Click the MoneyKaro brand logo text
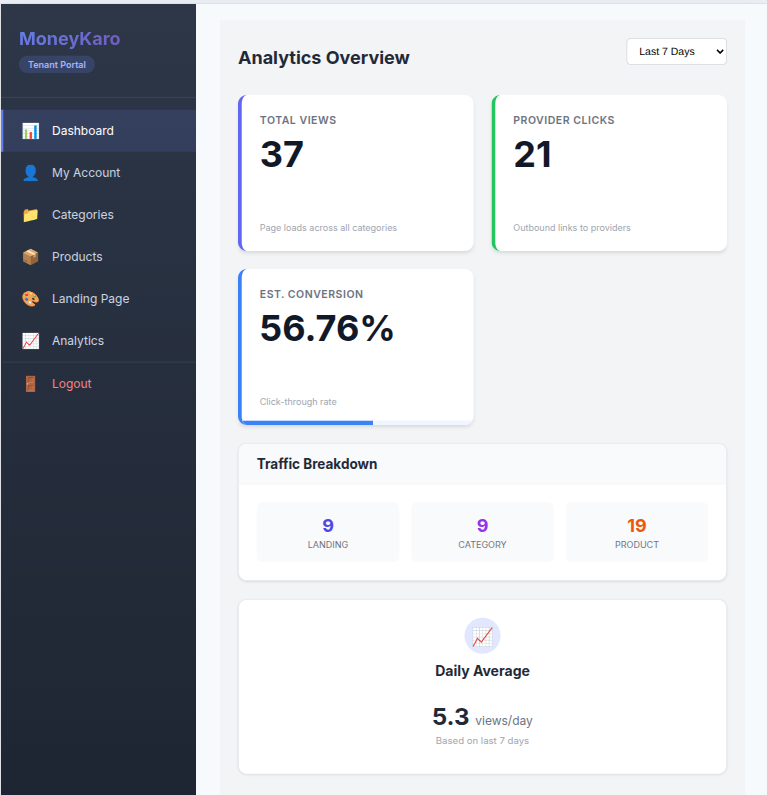Viewport: 767px width, 795px height. 69,39
